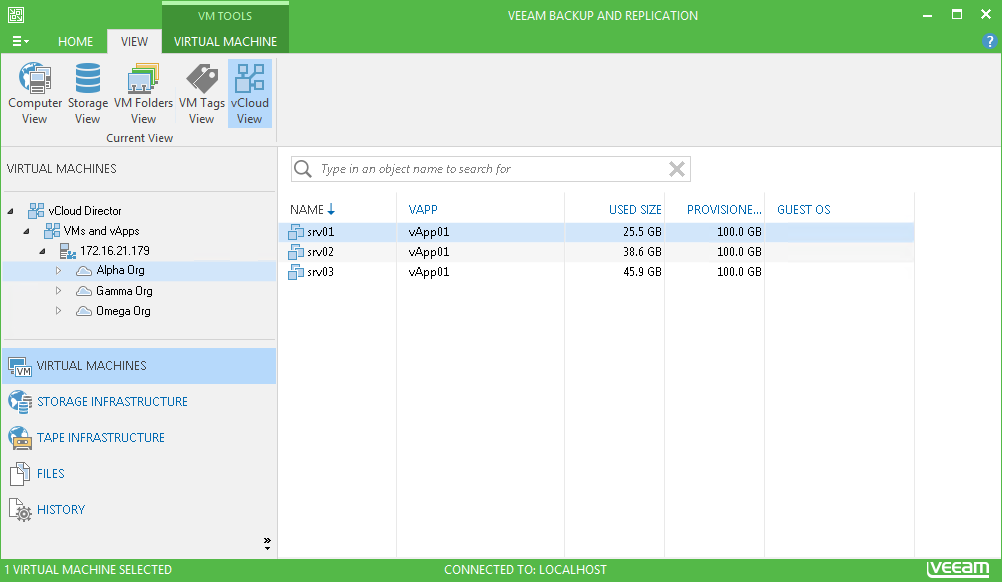Open the main application menu button
This screenshot has width=1002, height=582.
pyautogui.click(x=20, y=42)
